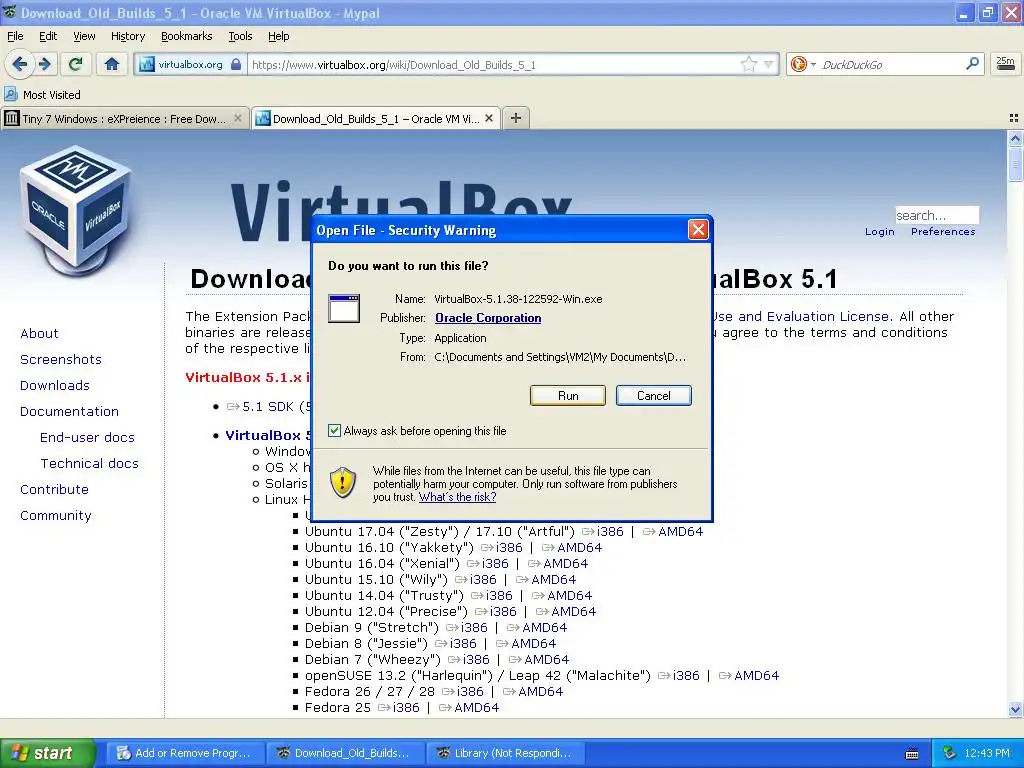Click the page scrollbar up arrow
The image size is (1024, 768).
[x=1015, y=138]
